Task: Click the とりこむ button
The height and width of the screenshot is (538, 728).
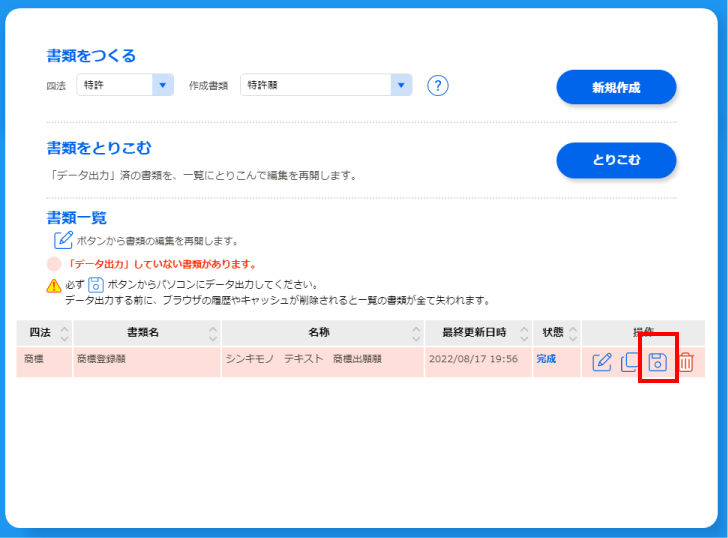Action: pos(616,160)
